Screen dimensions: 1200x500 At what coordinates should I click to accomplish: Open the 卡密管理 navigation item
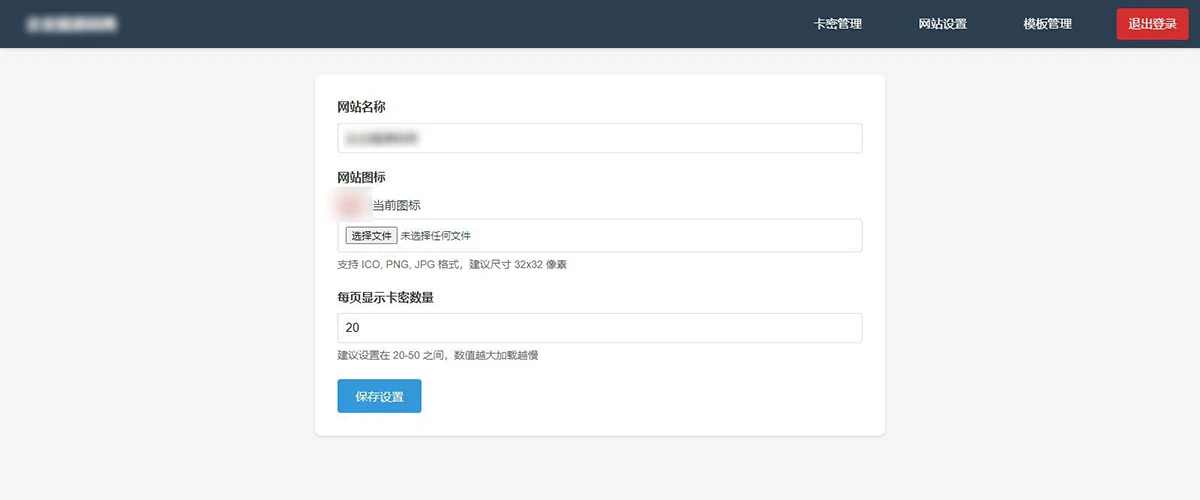[x=837, y=24]
